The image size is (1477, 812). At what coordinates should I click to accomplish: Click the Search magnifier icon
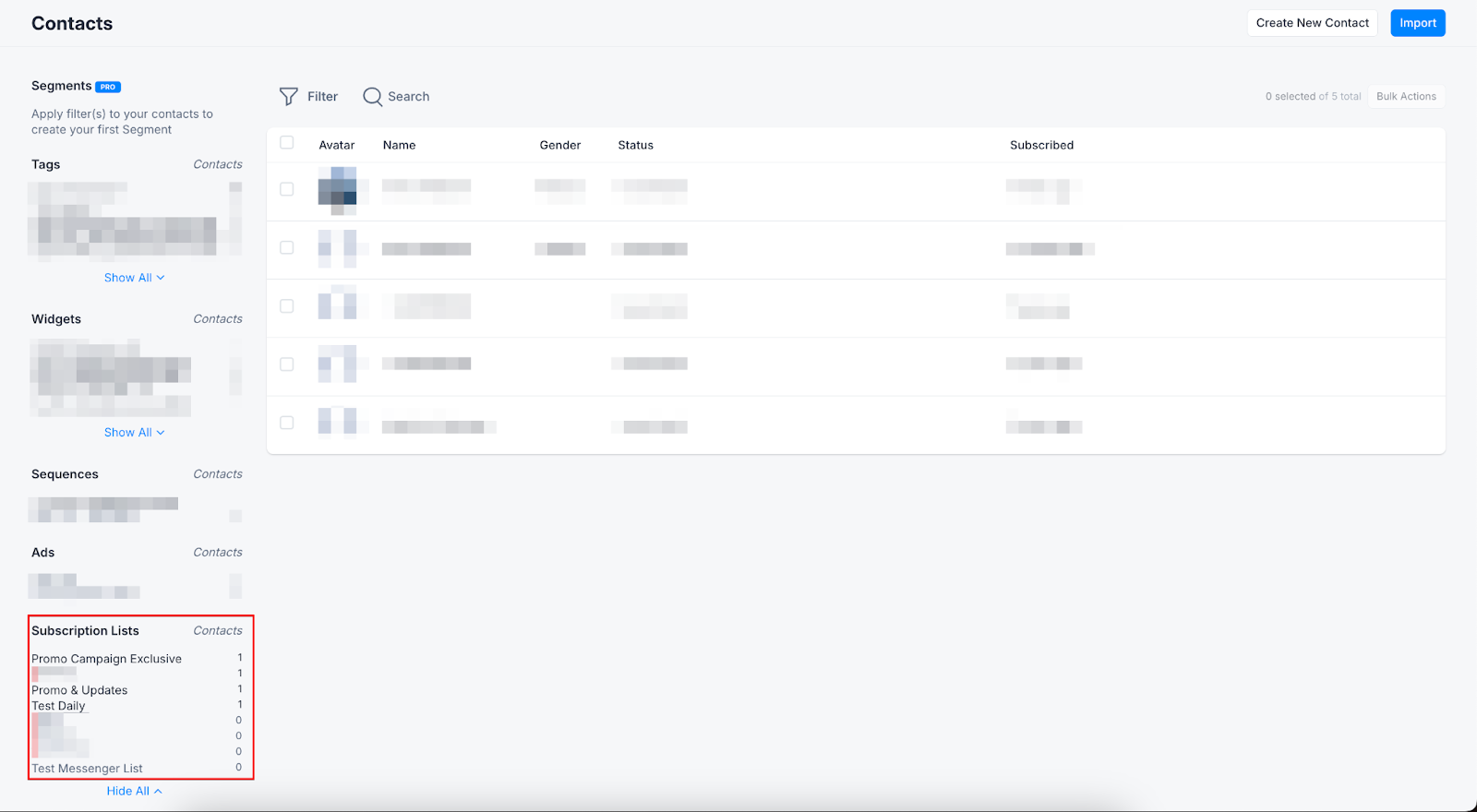click(372, 97)
